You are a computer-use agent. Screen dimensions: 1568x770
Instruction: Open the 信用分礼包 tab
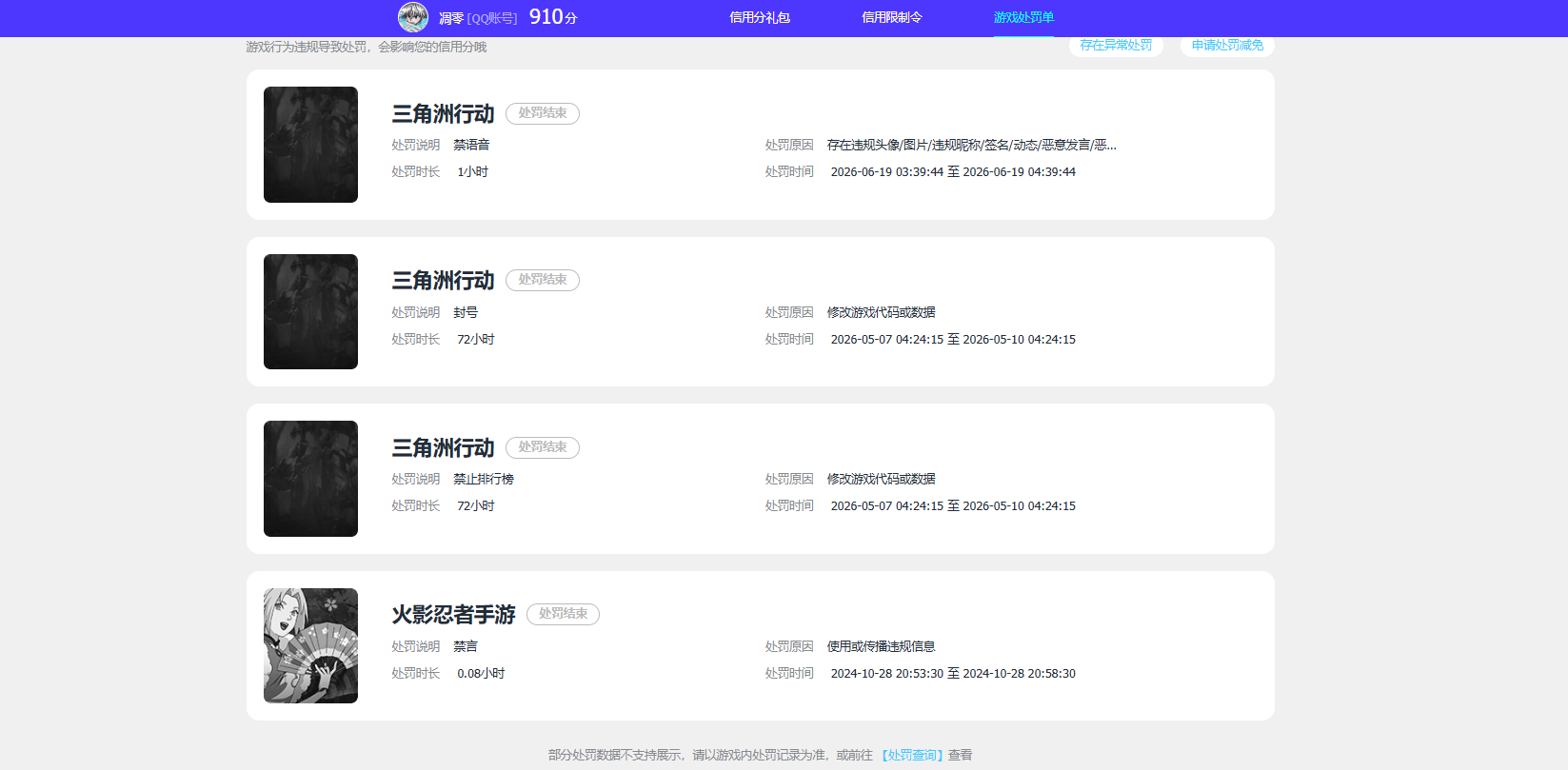760,17
